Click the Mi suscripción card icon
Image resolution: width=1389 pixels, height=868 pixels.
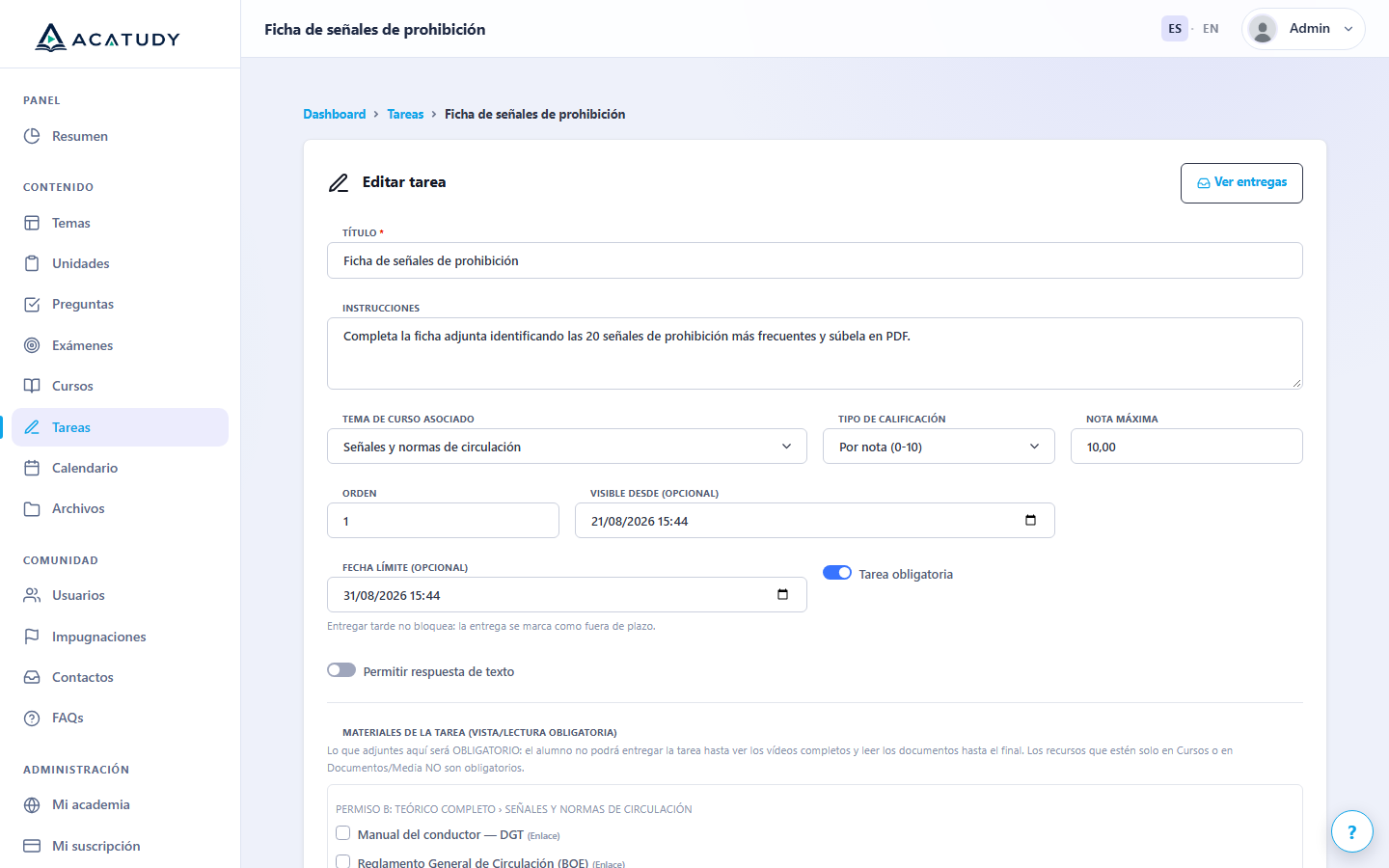tap(32, 846)
